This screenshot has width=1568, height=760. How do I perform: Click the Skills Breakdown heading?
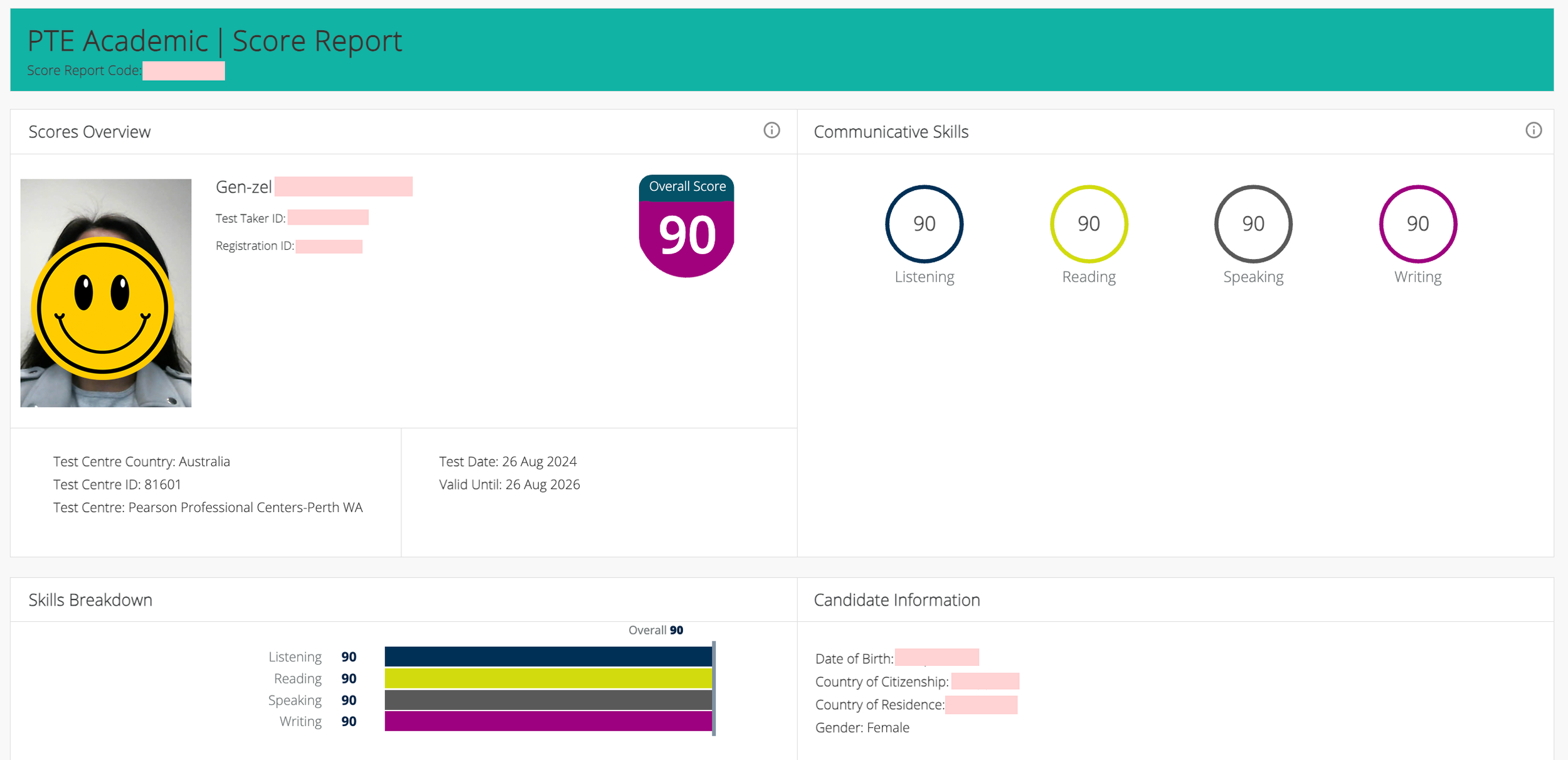click(x=90, y=600)
